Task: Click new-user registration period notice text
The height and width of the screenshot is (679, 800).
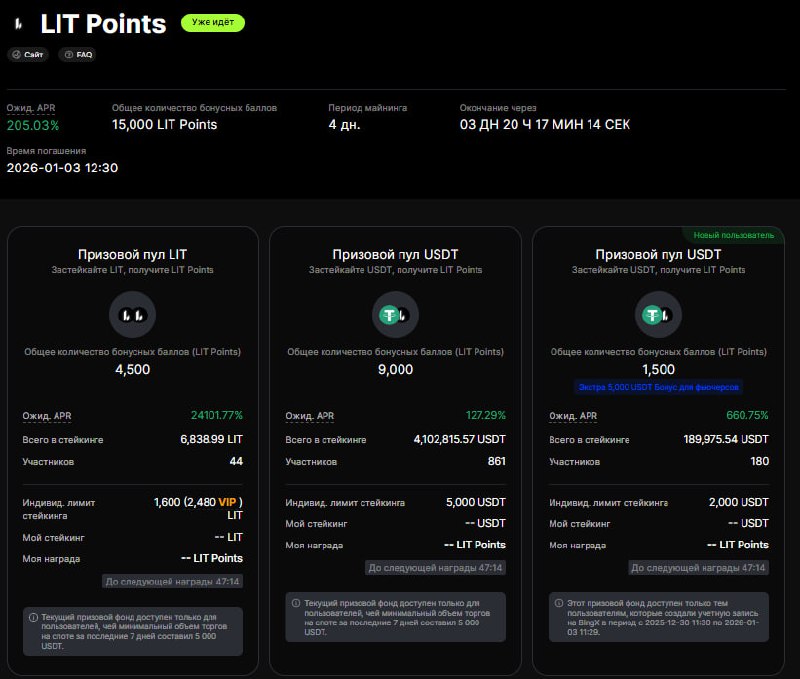Action: pyautogui.click(x=663, y=617)
